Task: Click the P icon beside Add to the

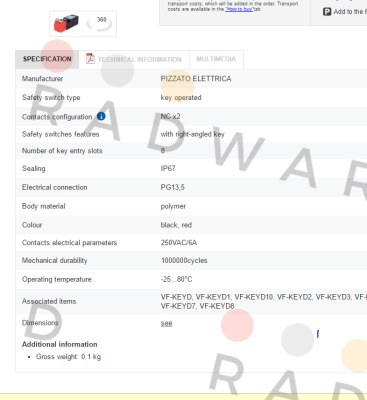Action: coord(327,12)
